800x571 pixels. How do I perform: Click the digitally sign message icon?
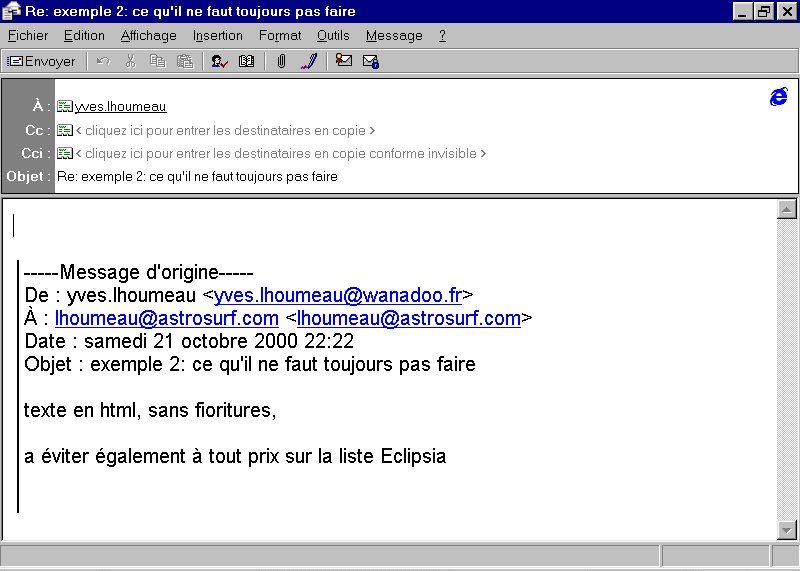(x=343, y=61)
